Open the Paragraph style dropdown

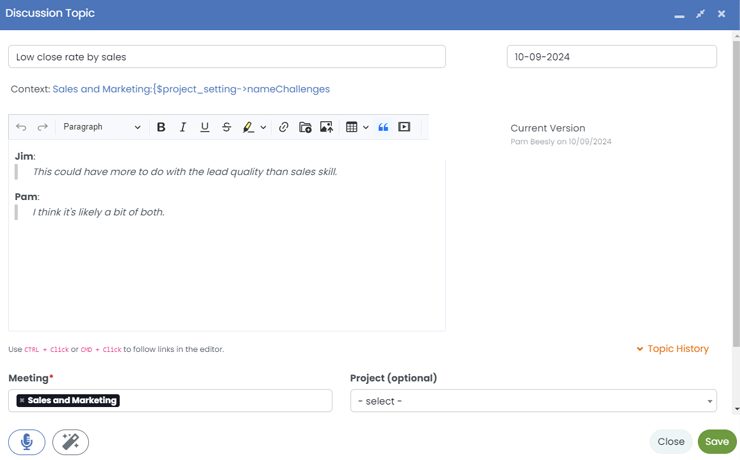pyautogui.click(x=101, y=127)
